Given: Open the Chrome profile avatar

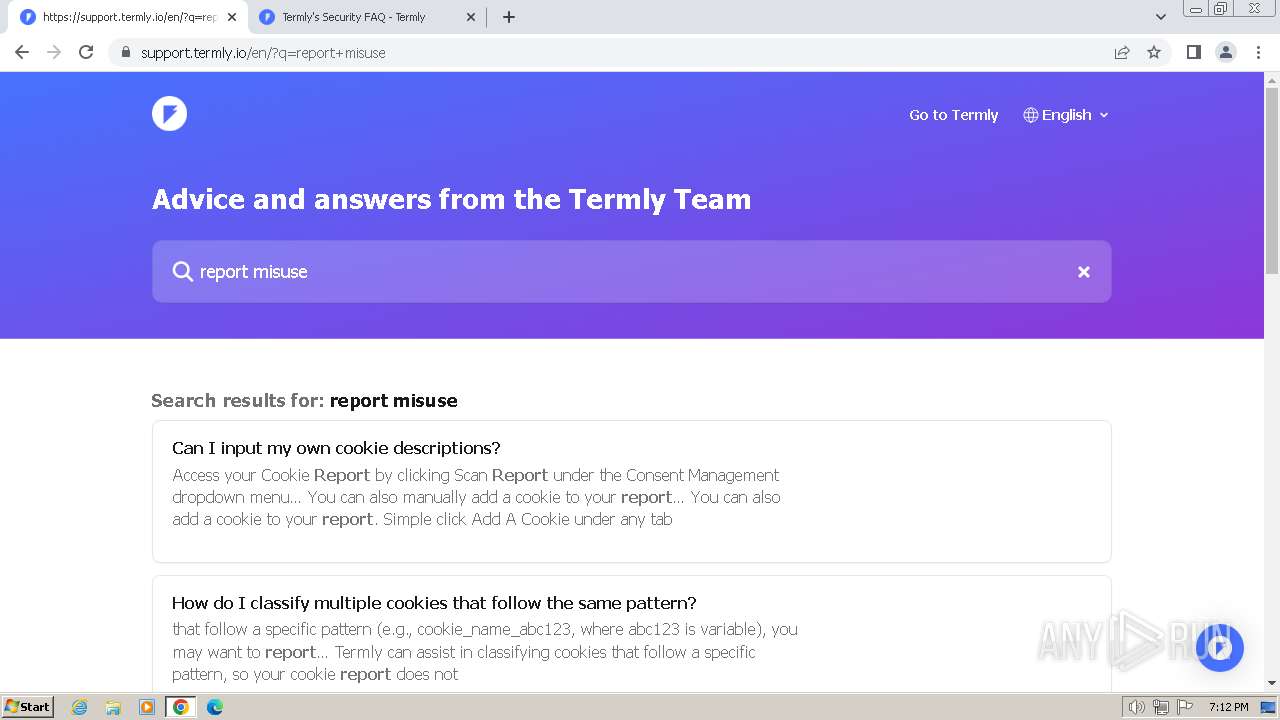Looking at the screenshot, I should (x=1226, y=52).
